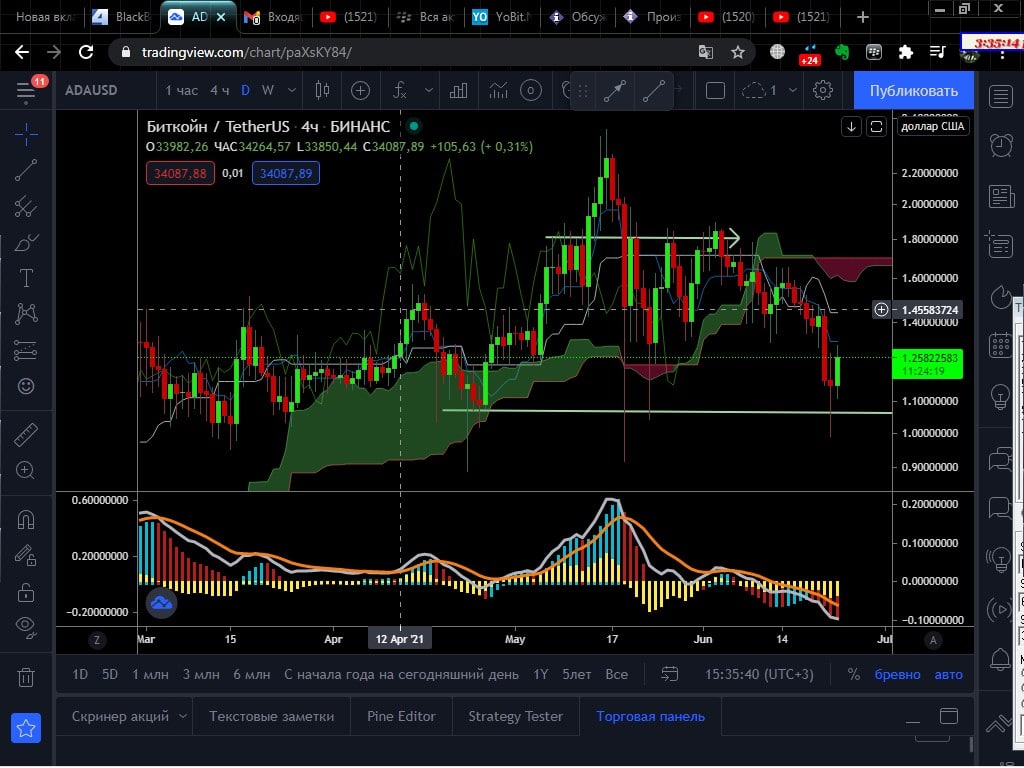Viewport: 1024px width, 768px height.
Task: Open the emoji icons tool
Action: (x=26, y=386)
